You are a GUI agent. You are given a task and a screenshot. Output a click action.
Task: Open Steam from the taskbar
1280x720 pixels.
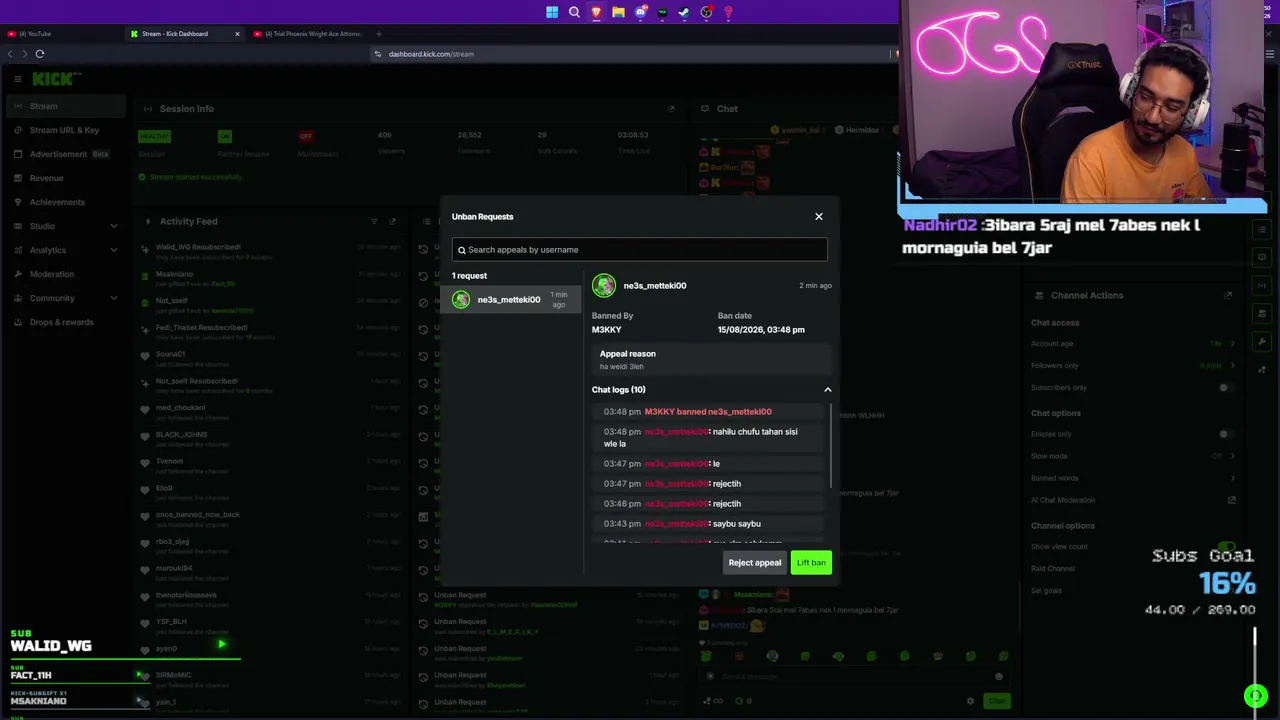(x=684, y=12)
